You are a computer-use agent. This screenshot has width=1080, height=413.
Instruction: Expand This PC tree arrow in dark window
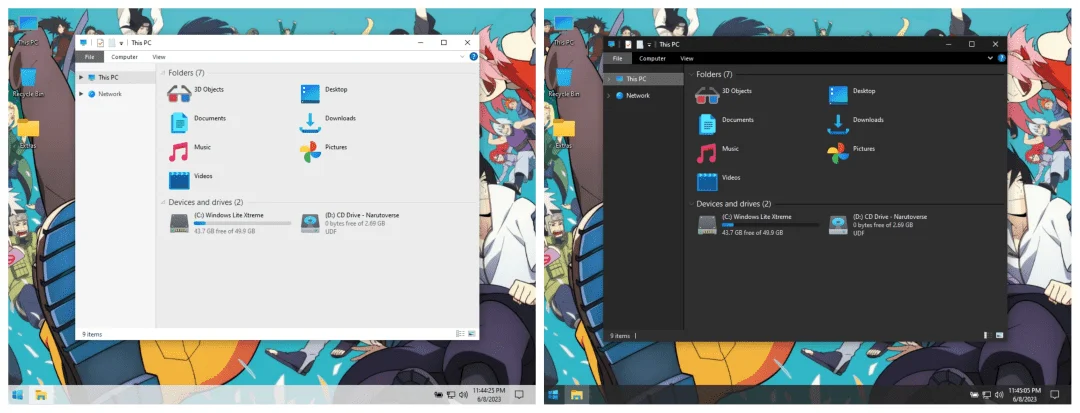pos(608,78)
